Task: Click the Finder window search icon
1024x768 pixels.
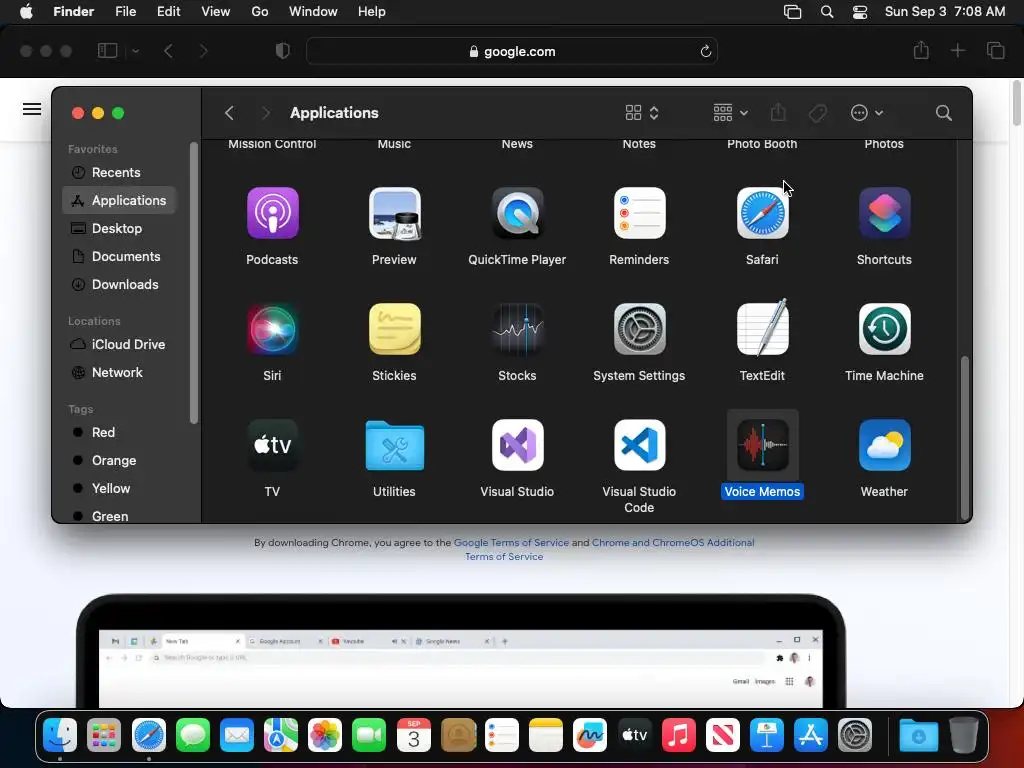Action: pos(943,113)
